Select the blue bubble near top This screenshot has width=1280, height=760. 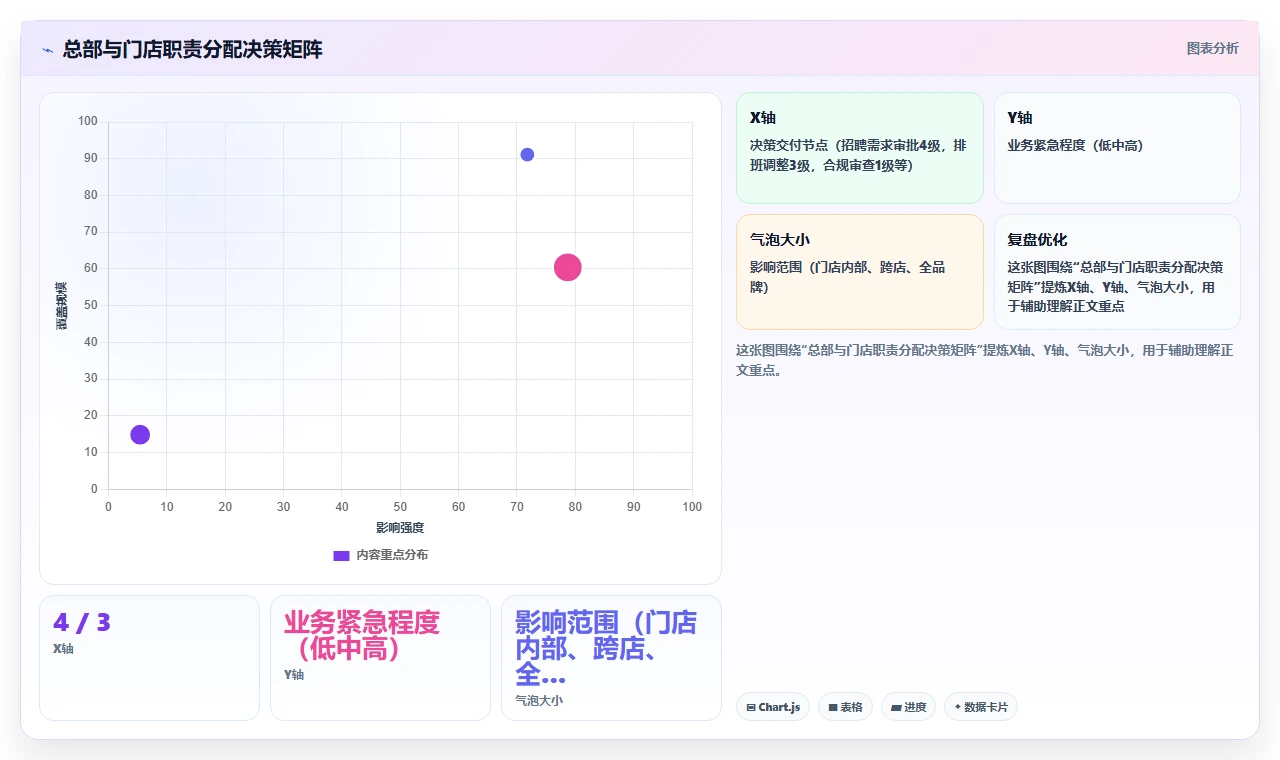(527, 154)
